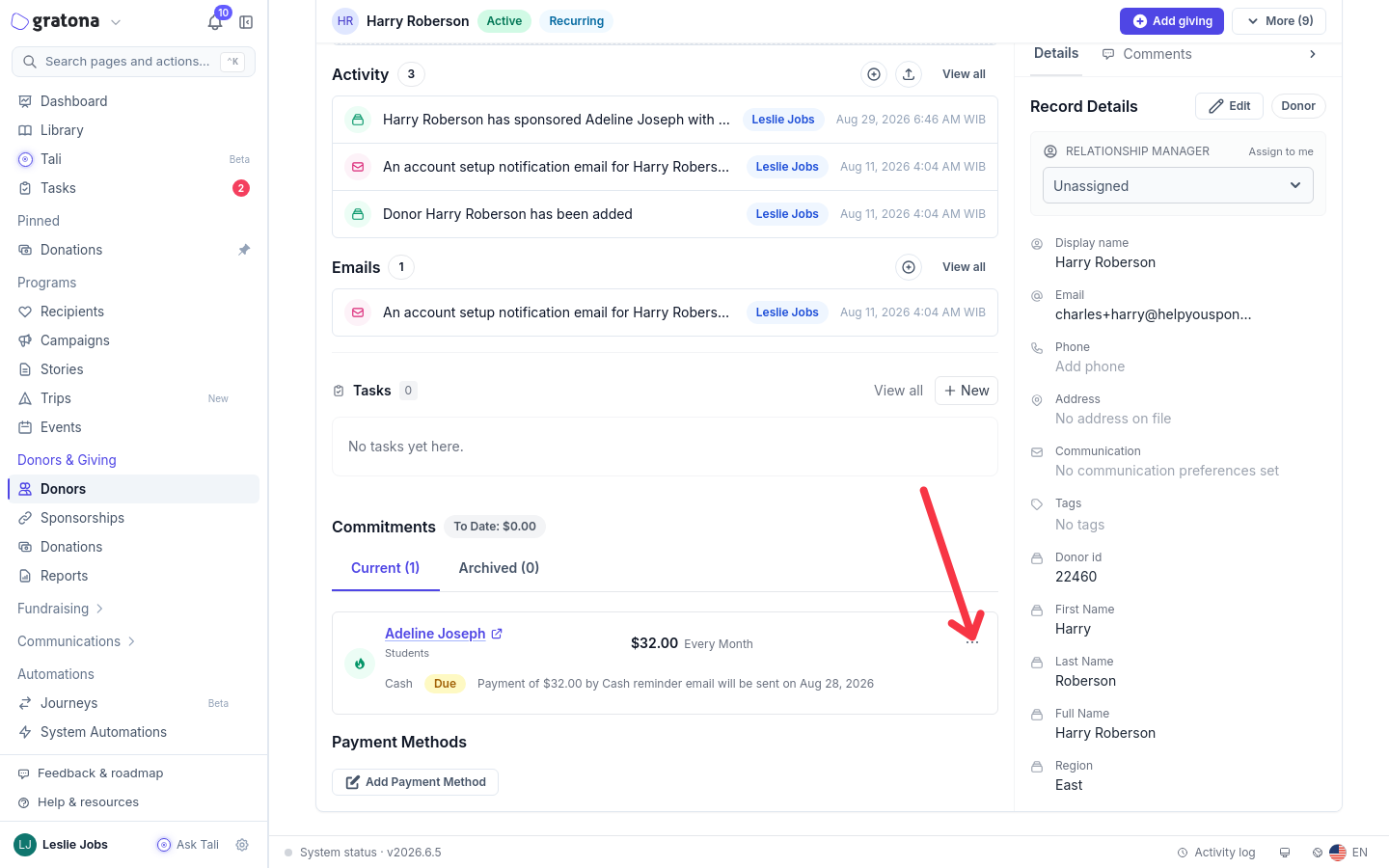The width and height of the screenshot is (1389, 868).
Task: Open the Adeline Joseph link
Action: [x=435, y=634]
